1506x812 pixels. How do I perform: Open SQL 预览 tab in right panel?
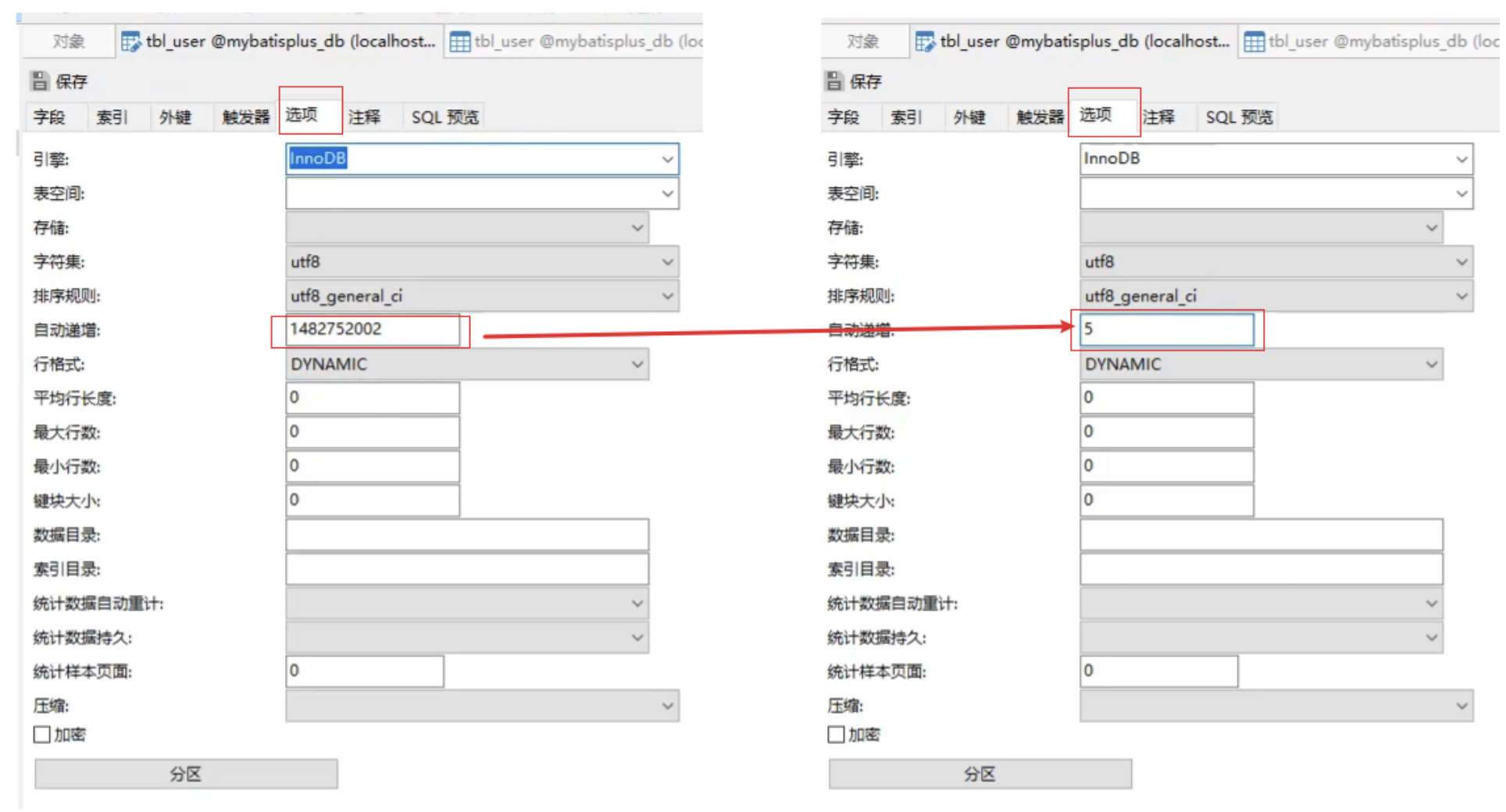[1240, 117]
